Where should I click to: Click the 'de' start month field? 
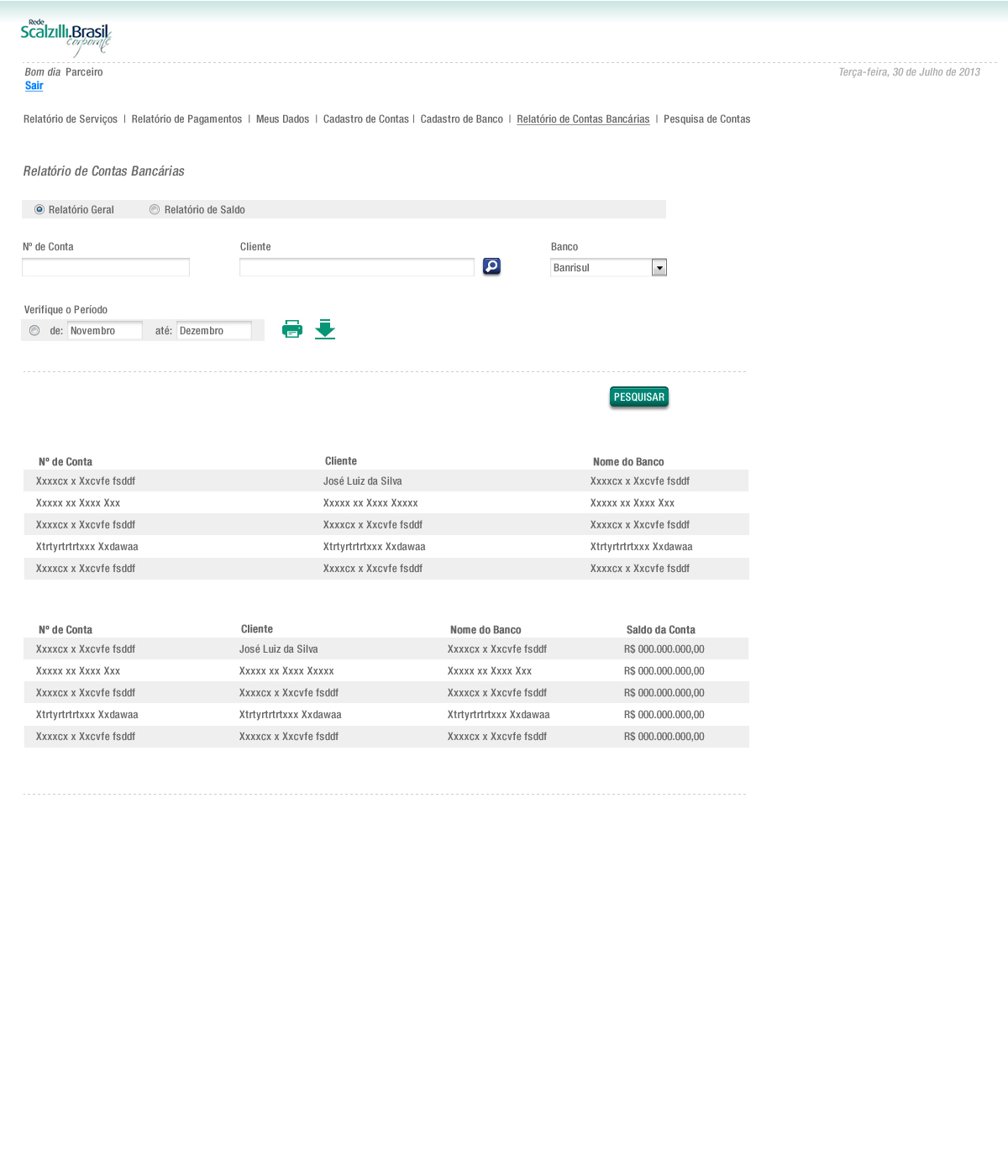(x=105, y=331)
